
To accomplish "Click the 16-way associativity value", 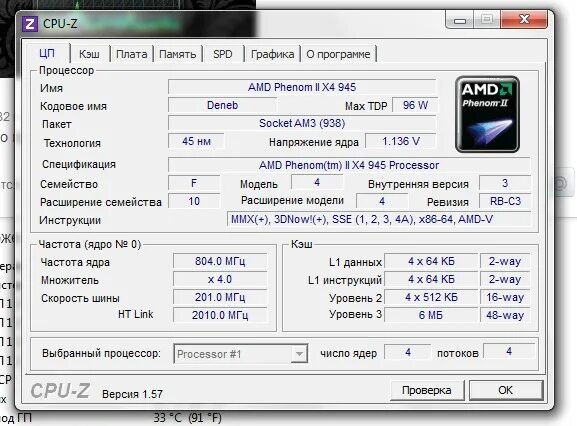I will 505,297.
